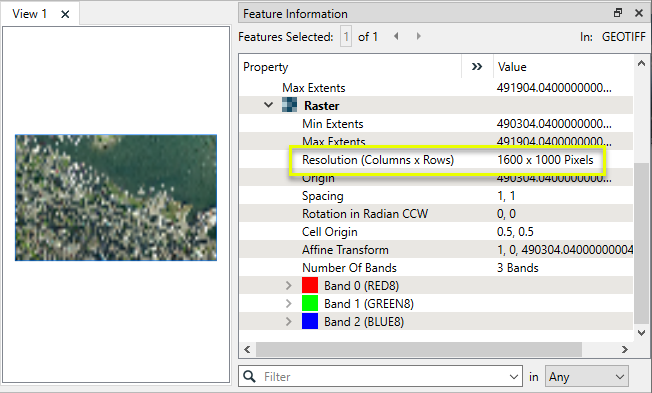Open the Filter history dropdown arrow
The image size is (652, 393).
514,377
